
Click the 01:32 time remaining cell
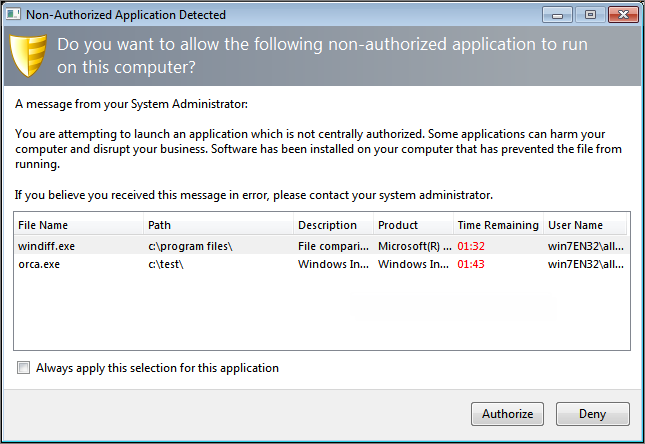point(471,245)
